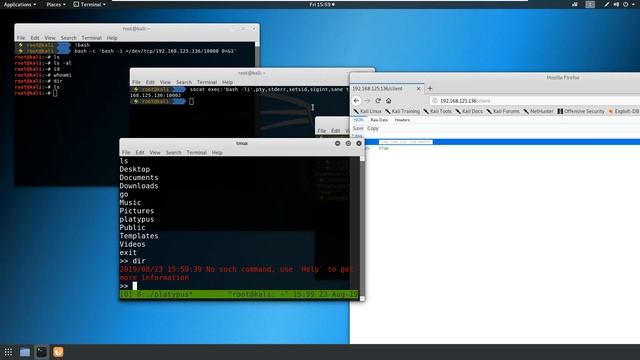This screenshot has width=640, height=360.
Task: Open Edit menu in tmux window
Action: pos(140,152)
